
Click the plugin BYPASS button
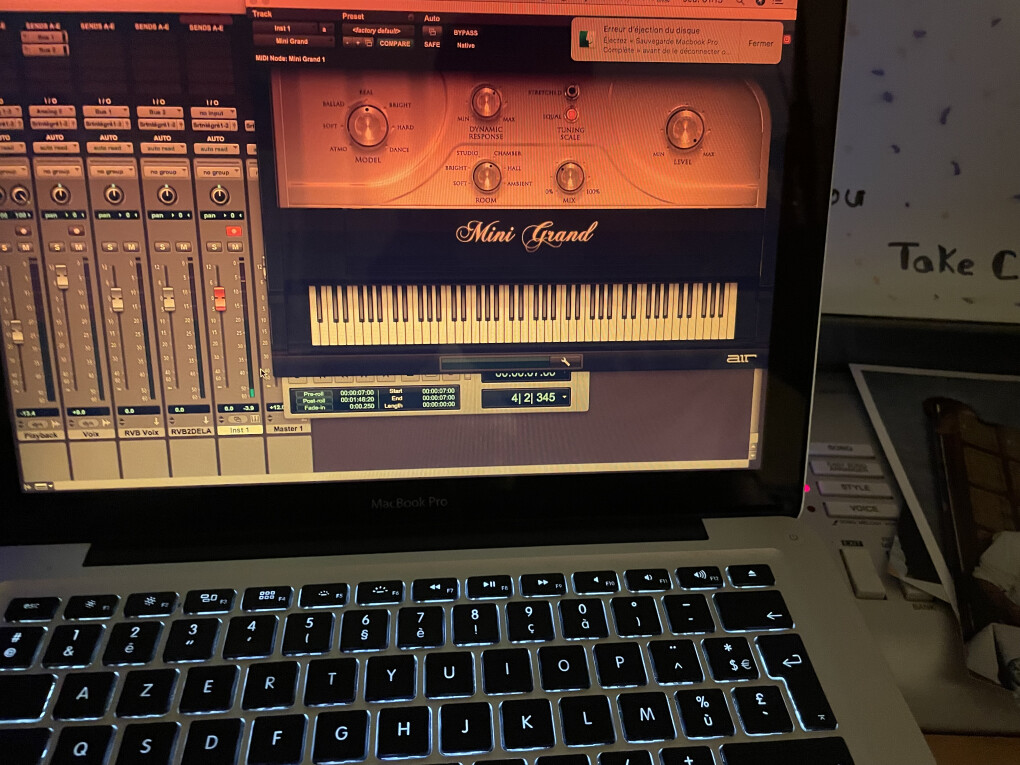[x=465, y=33]
